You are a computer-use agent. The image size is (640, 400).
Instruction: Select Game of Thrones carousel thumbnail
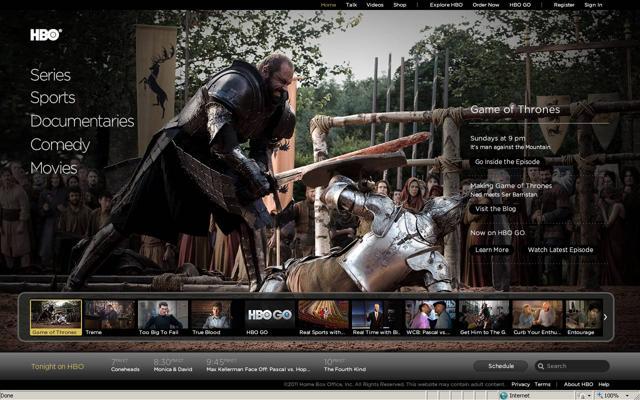click(56, 317)
